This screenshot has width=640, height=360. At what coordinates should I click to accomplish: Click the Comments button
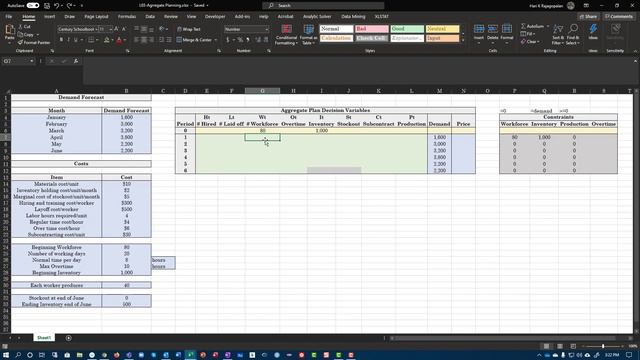(x=619, y=17)
